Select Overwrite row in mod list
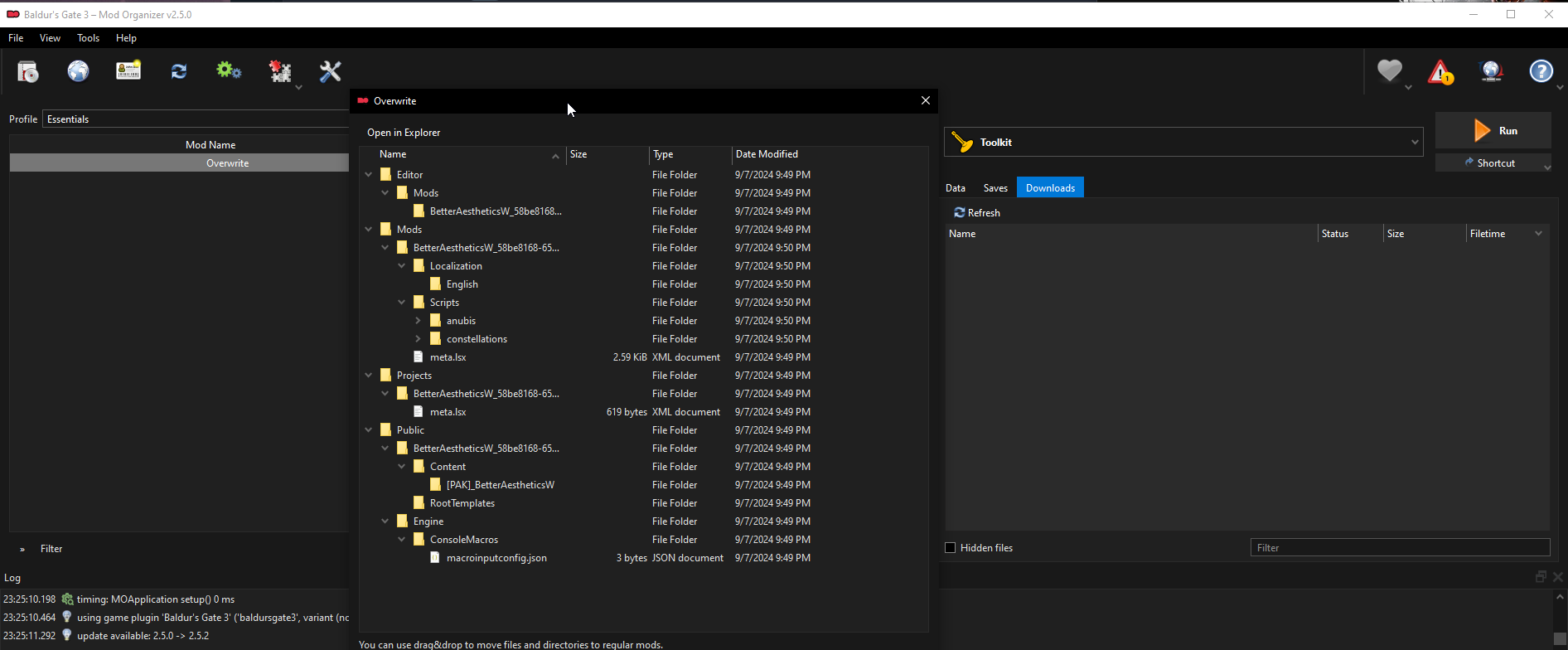Image resolution: width=1568 pixels, height=650 pixels. click(179, 163)
